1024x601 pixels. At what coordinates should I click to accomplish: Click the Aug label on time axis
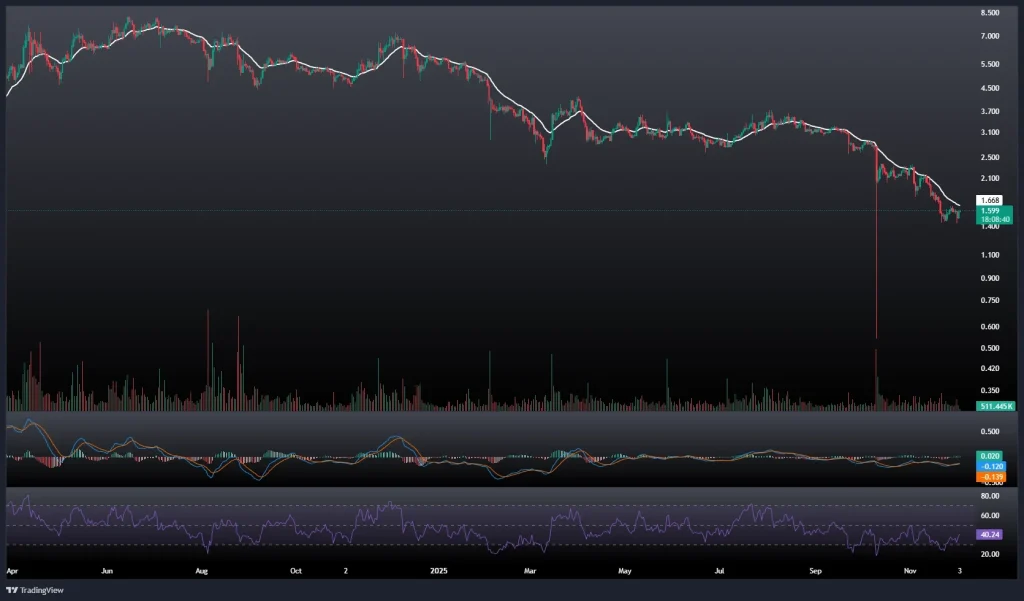pyautogui.click(x=201, y=572)
